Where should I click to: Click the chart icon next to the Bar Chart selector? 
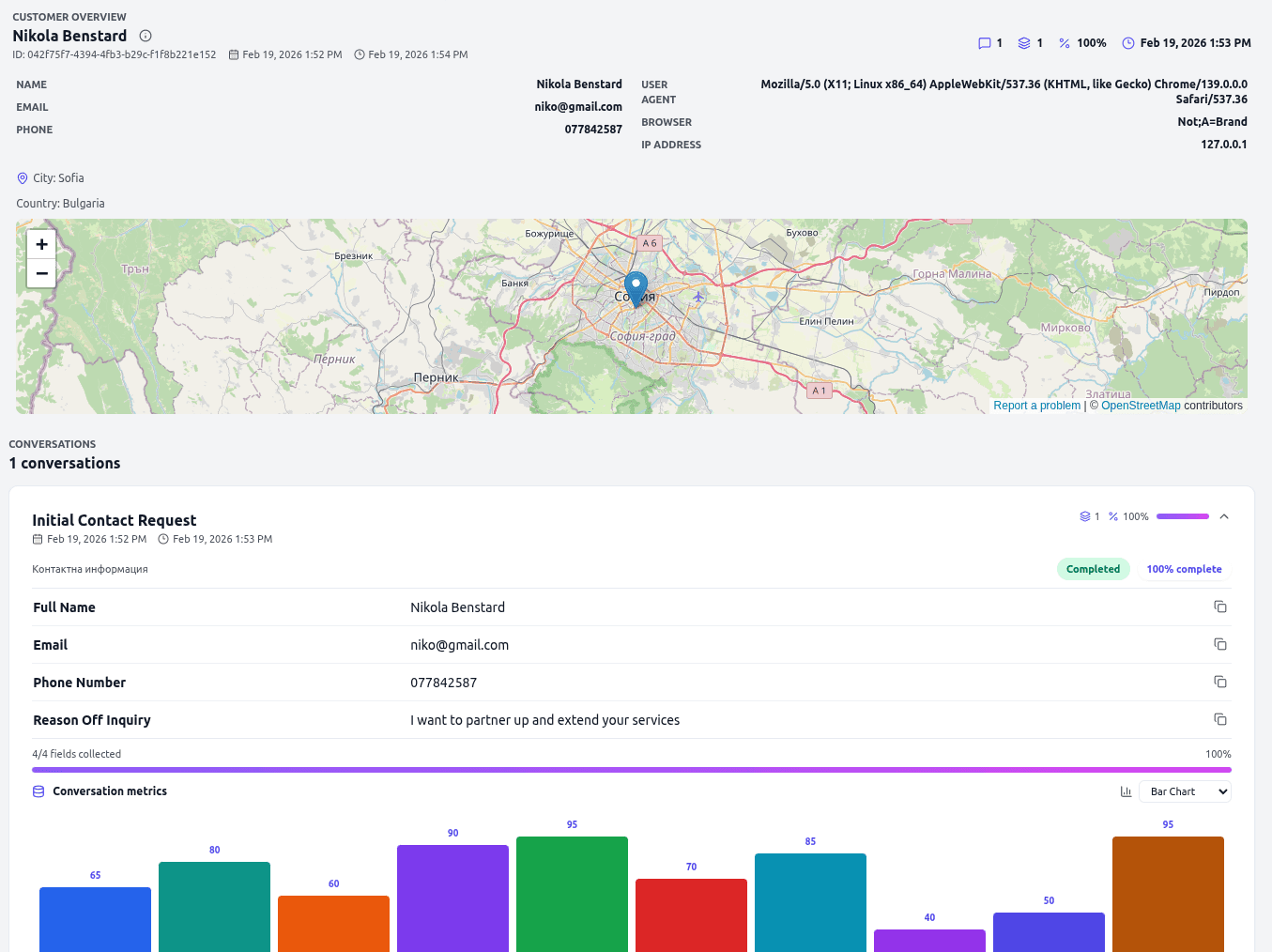pos(1126,791)
